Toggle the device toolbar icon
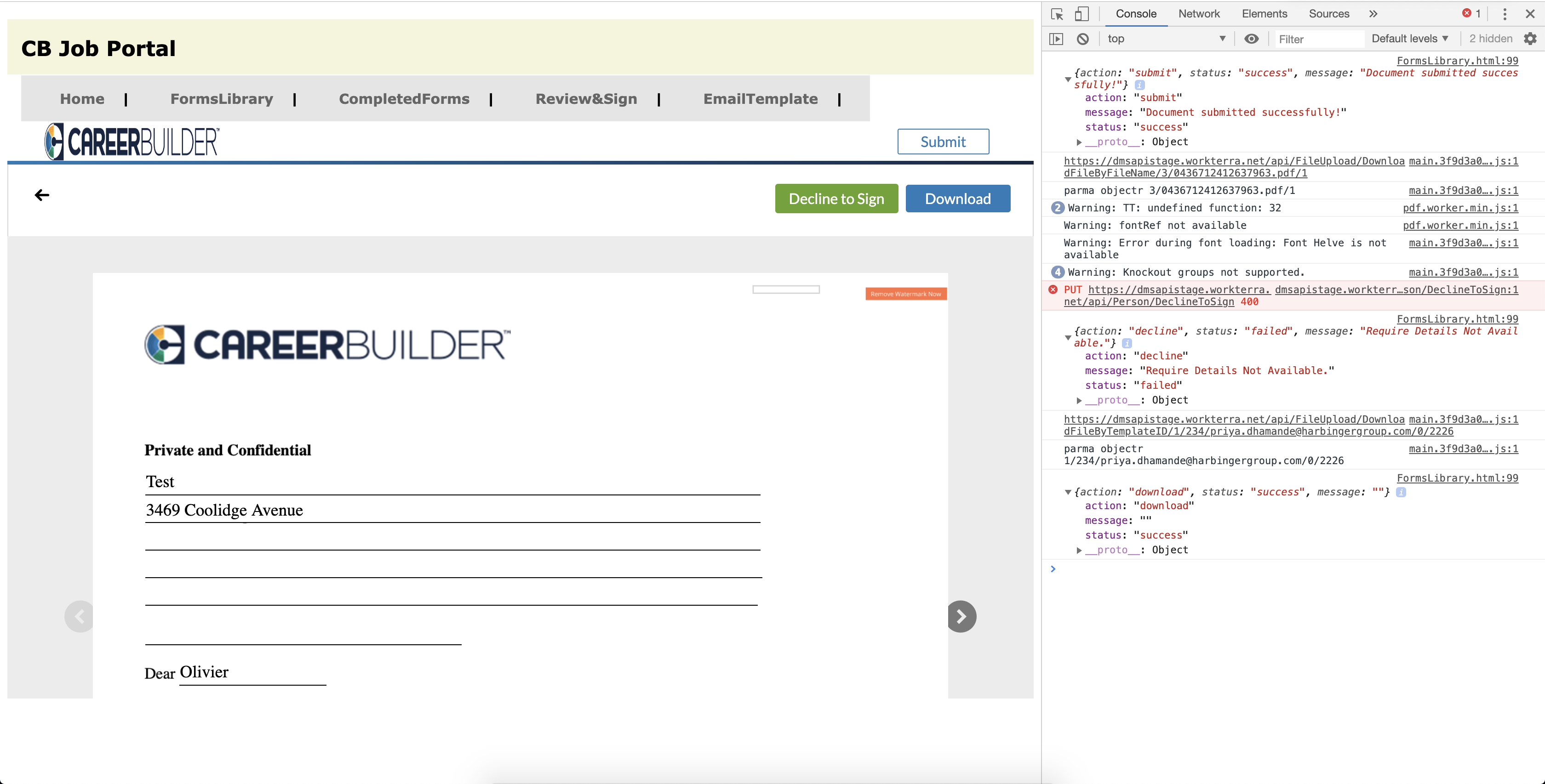Viewport: 1545px width, 784px height. 1081,14
